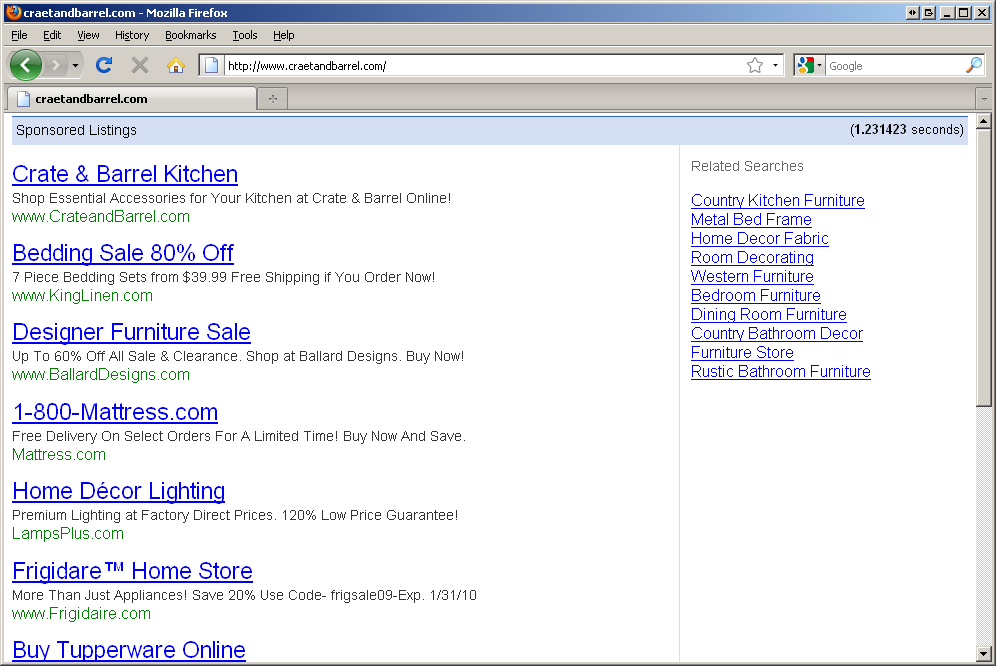The image size is (996, 666).
Task: Click the Premium Lighting at Factory description
Action: pyautogui.click(x=235, y=515)
